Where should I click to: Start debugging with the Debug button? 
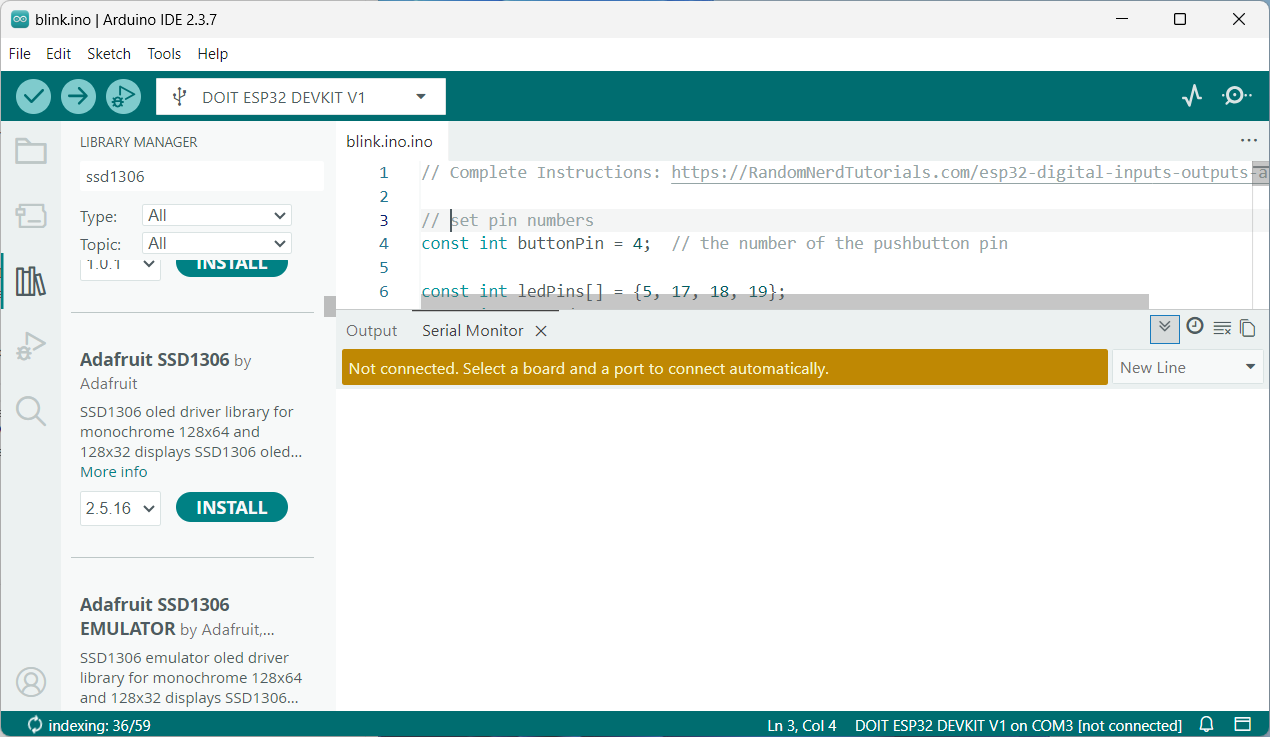(123, 96)
